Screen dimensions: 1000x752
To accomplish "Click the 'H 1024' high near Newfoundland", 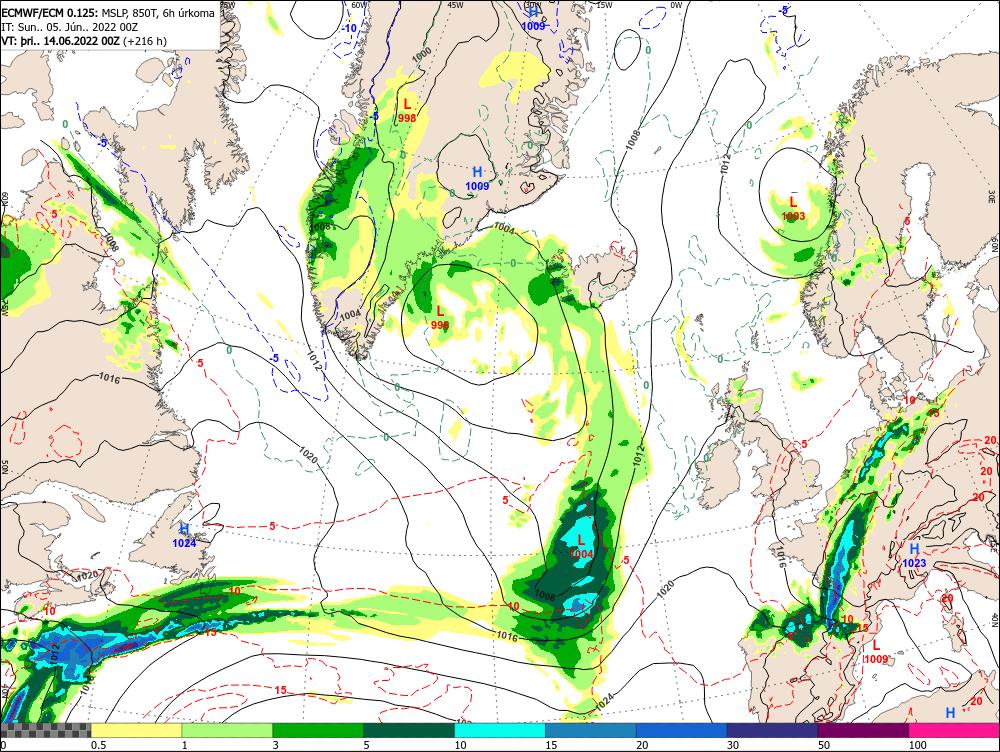I will (184, 535).
